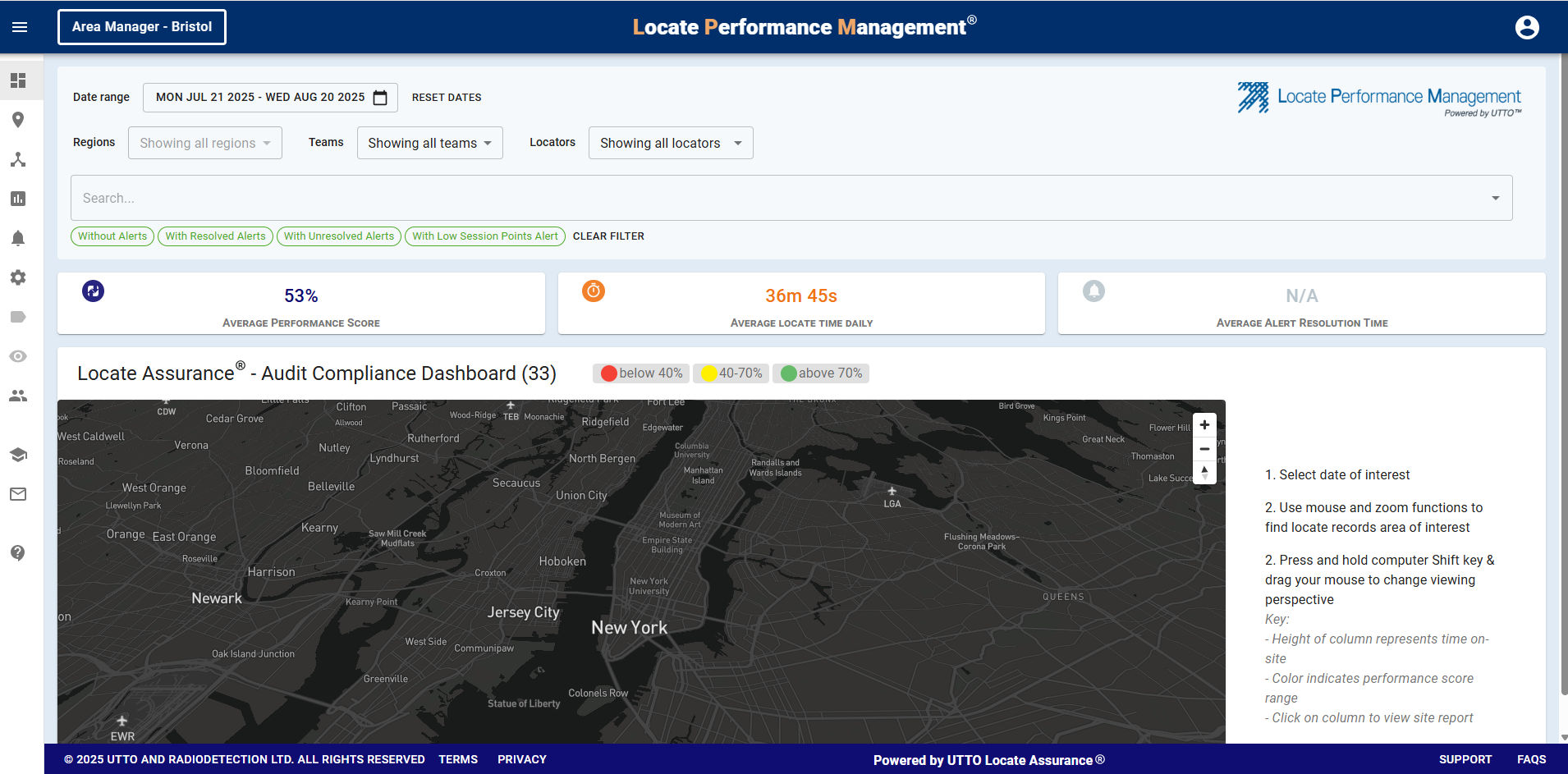Click the Jersey City label on map

coord(524,612)
